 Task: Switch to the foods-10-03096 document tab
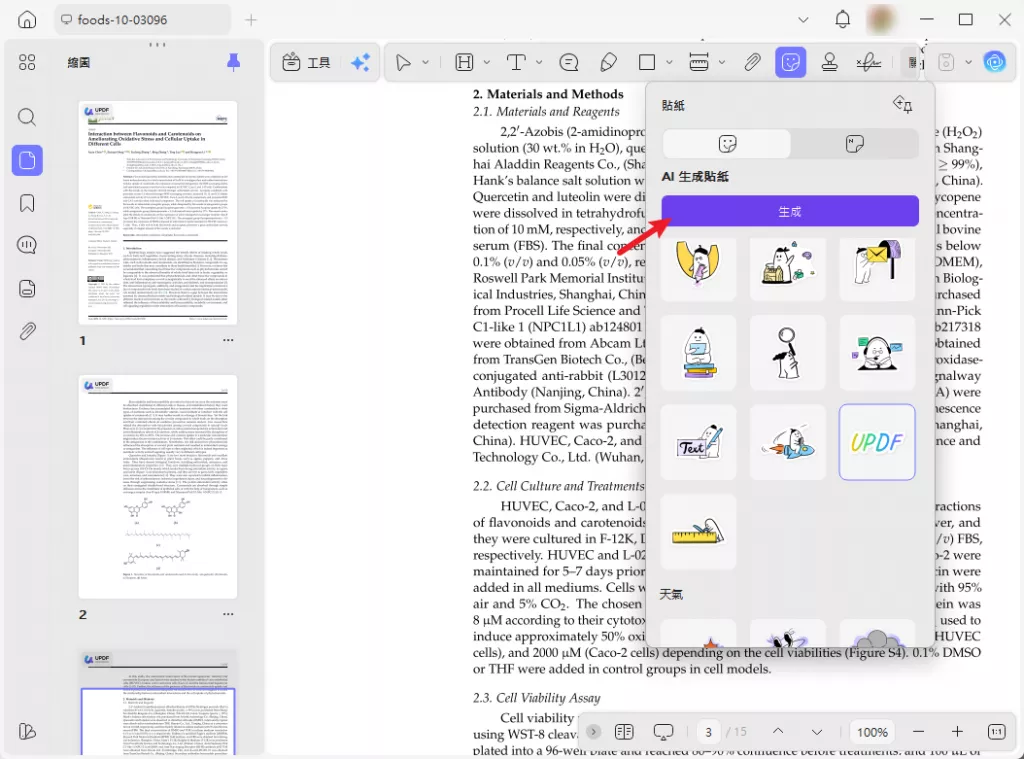142,20
